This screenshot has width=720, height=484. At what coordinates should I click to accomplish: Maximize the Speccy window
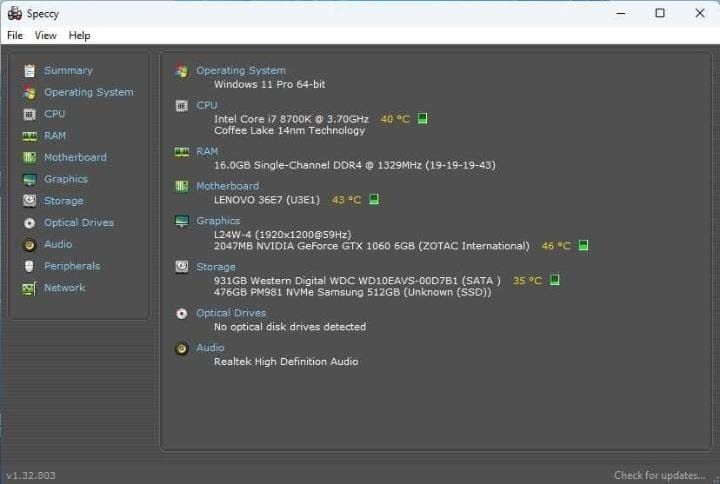coord(660,13)
